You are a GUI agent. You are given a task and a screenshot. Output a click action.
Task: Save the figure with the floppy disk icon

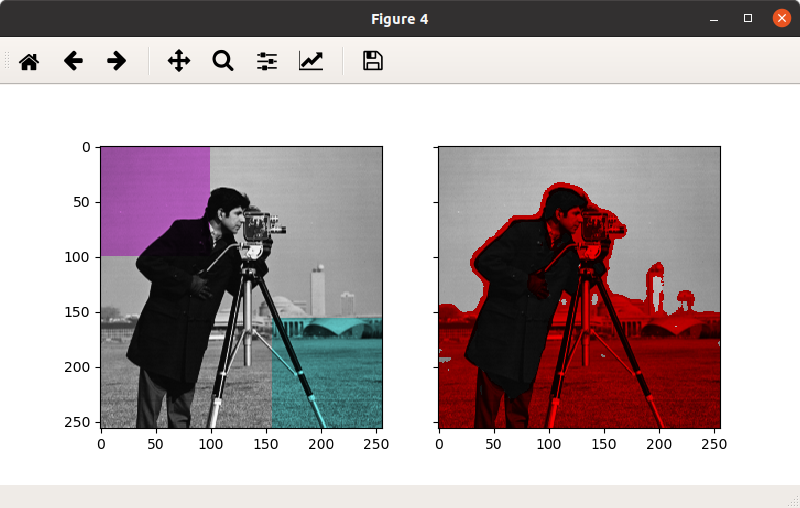372,61
